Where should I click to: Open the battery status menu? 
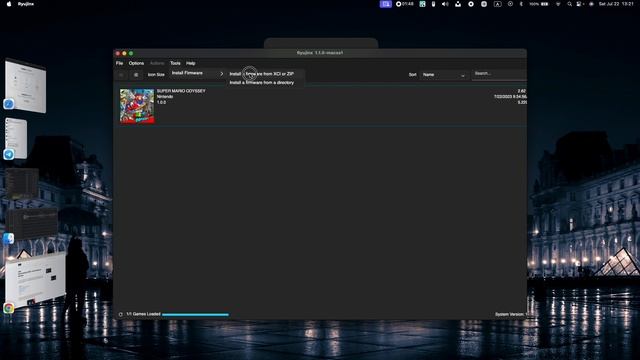coord(539,4)
